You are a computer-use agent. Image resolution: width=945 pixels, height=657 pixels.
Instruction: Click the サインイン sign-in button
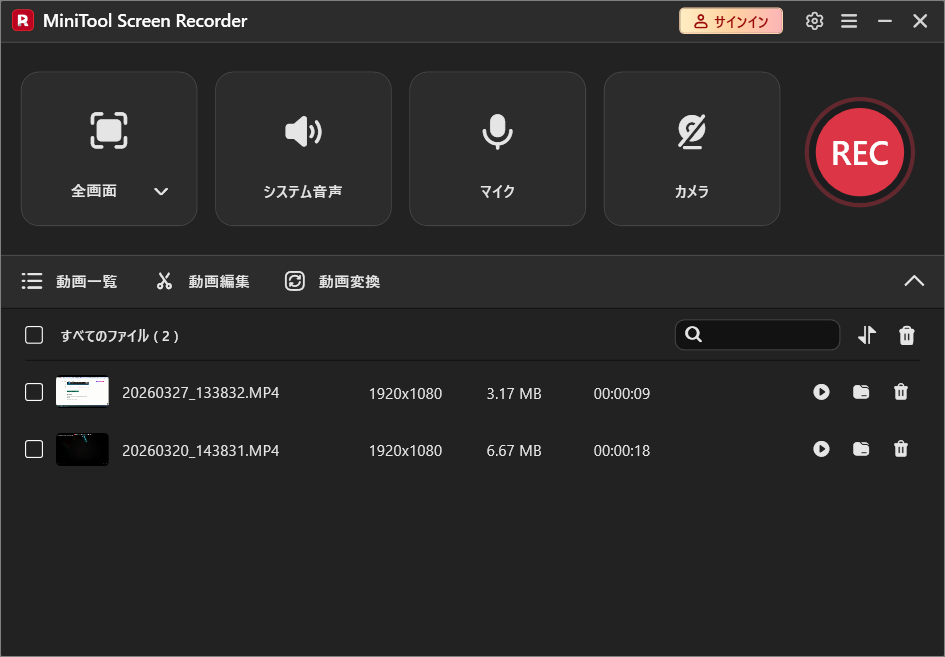pos(731,20)
